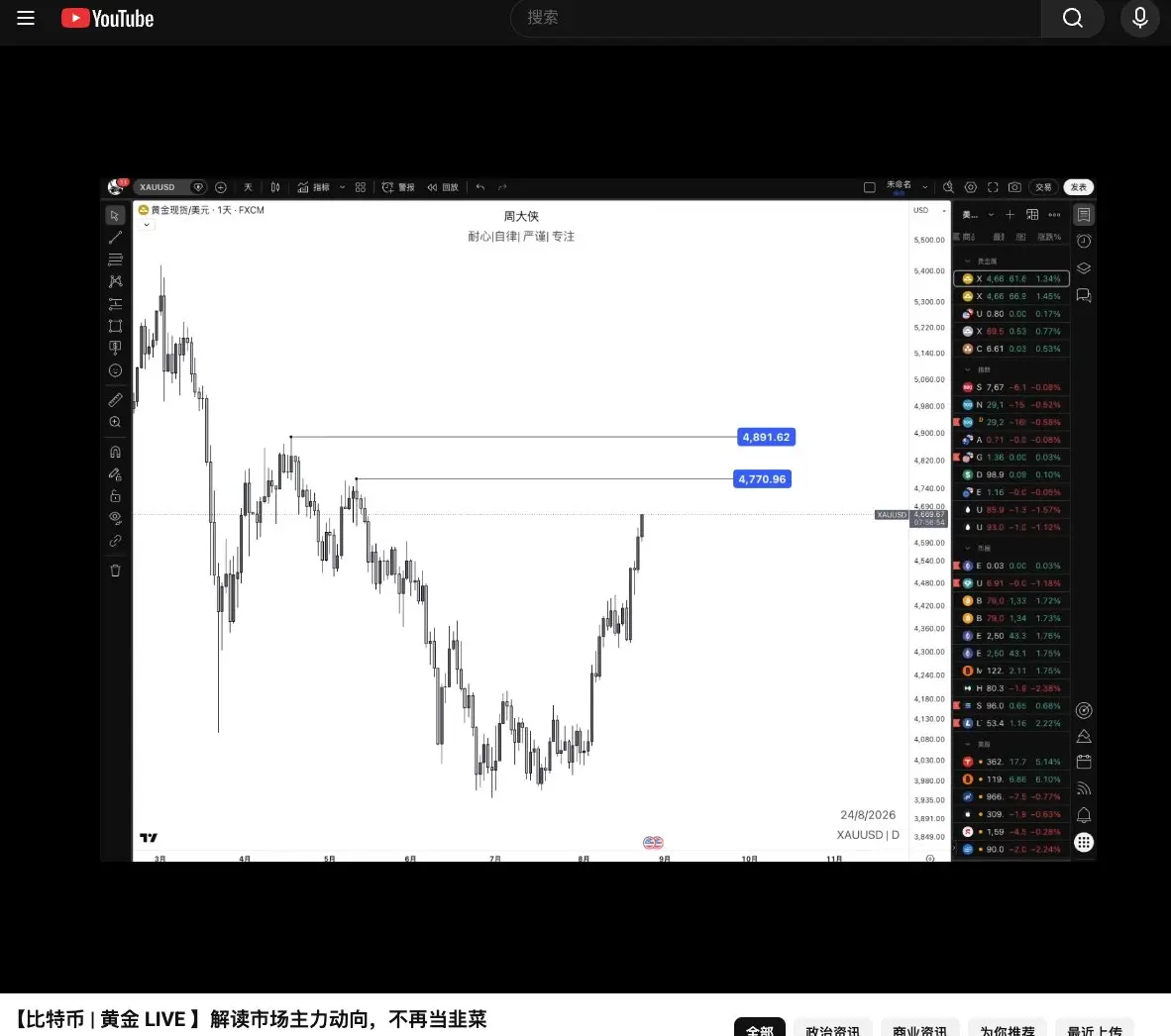1171x1036 pixels.
Task: Open the Fibonacci retracement tools
Action: coord(115,259)
